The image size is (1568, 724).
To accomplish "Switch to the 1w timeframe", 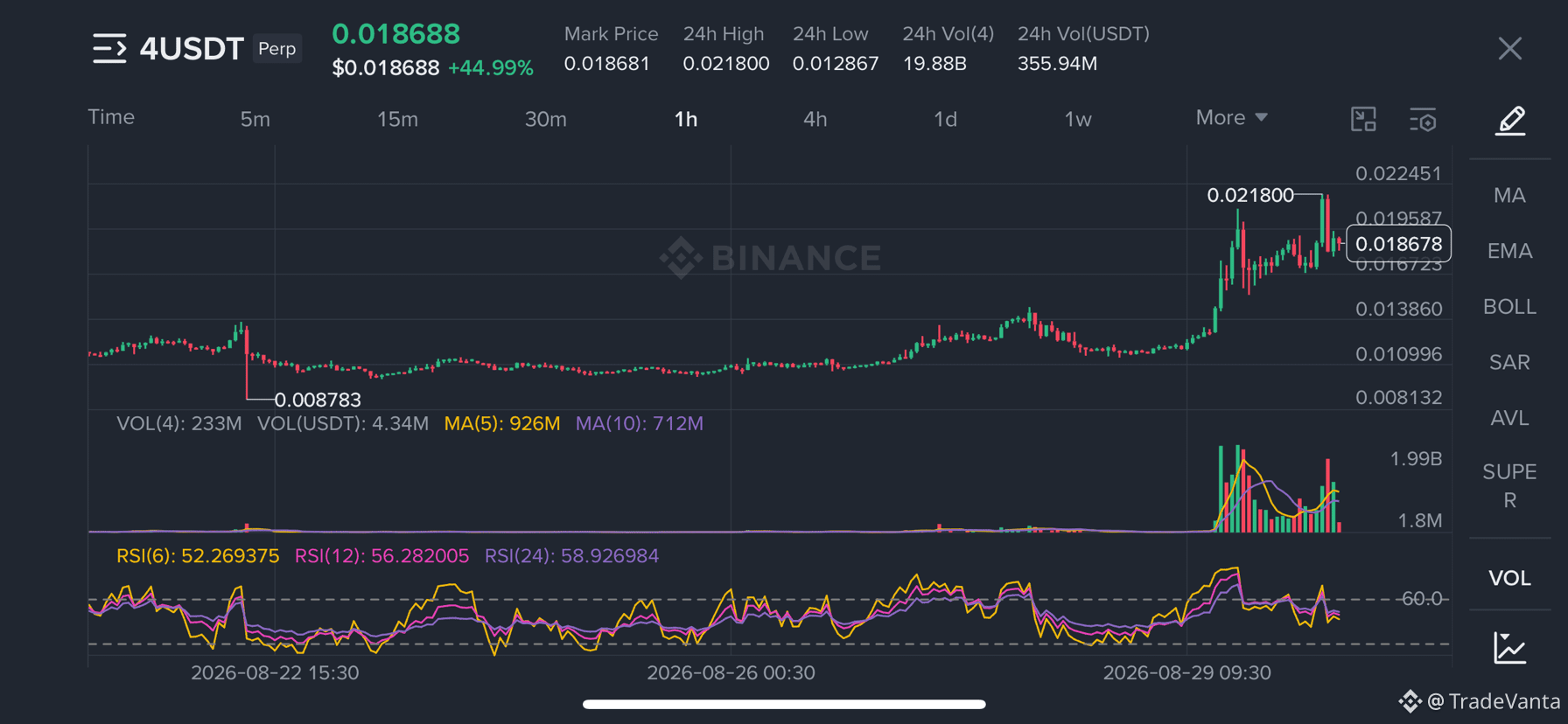I will coord(1077,119).
